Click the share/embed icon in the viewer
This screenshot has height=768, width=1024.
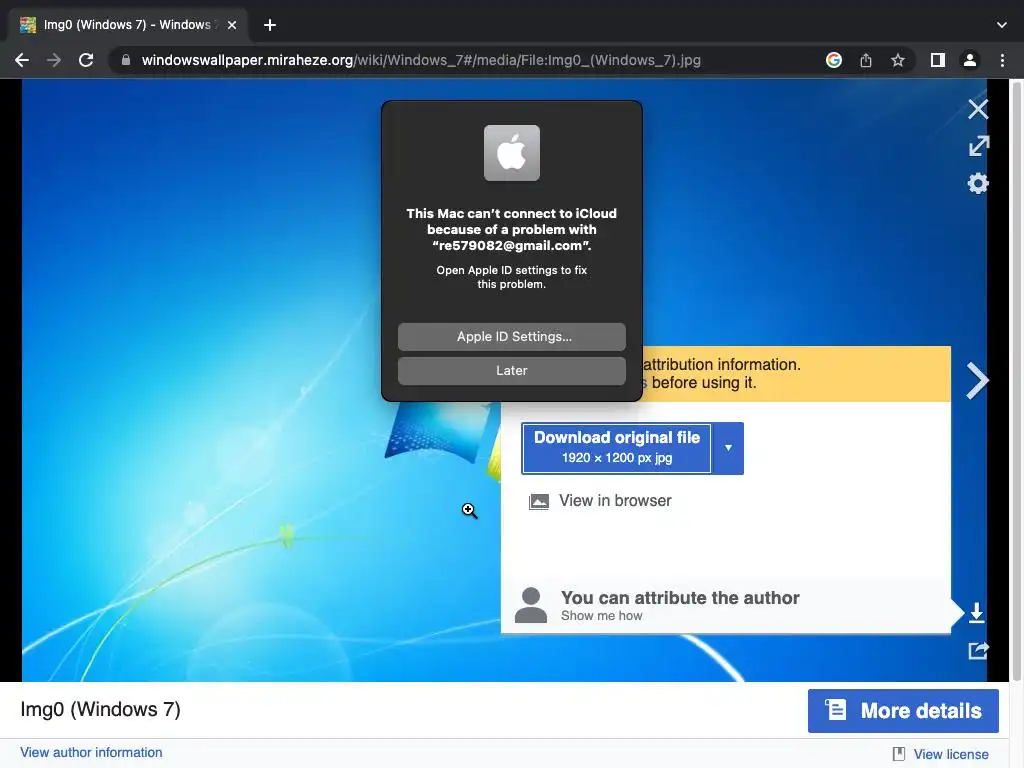pos(978,650)
